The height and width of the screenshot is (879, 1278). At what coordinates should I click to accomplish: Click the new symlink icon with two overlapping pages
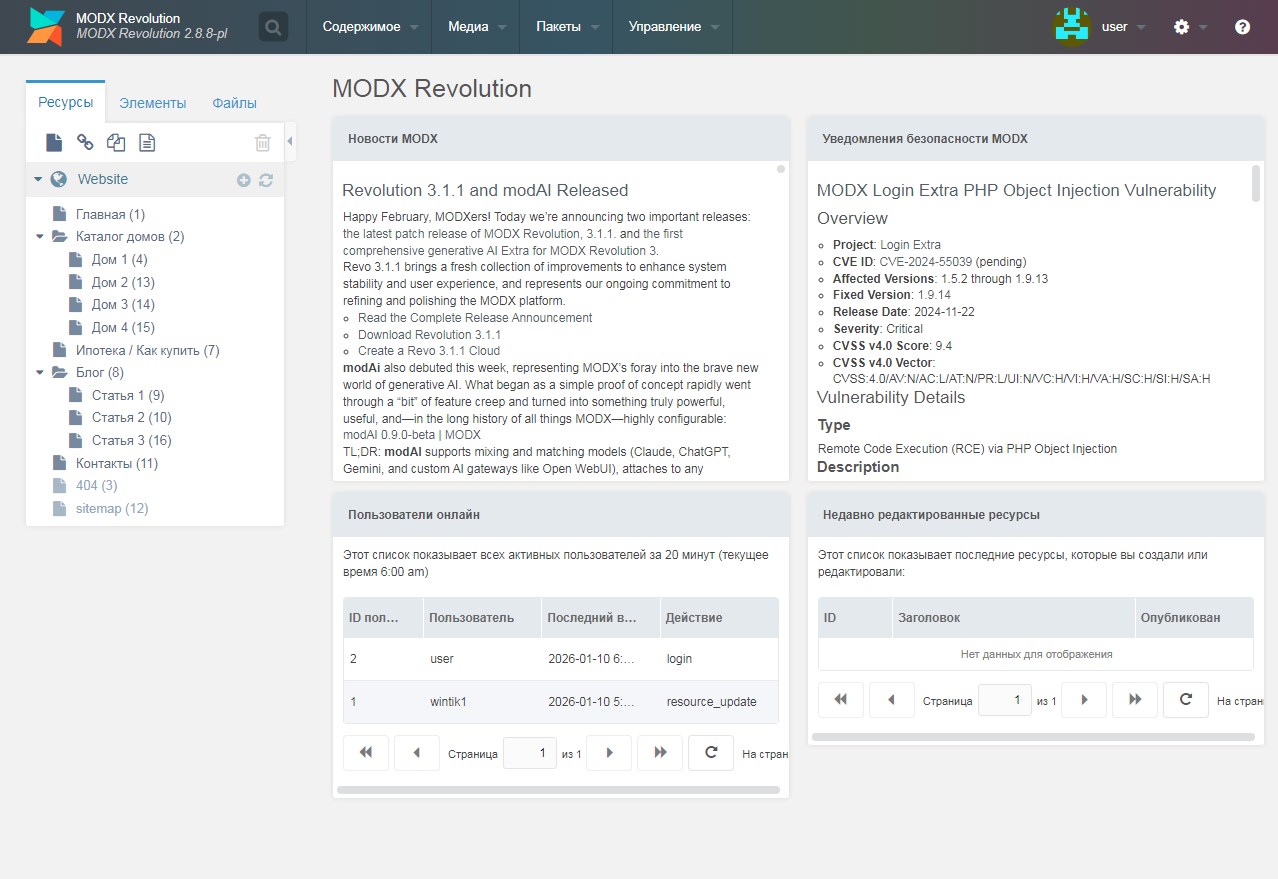[116, 143]
